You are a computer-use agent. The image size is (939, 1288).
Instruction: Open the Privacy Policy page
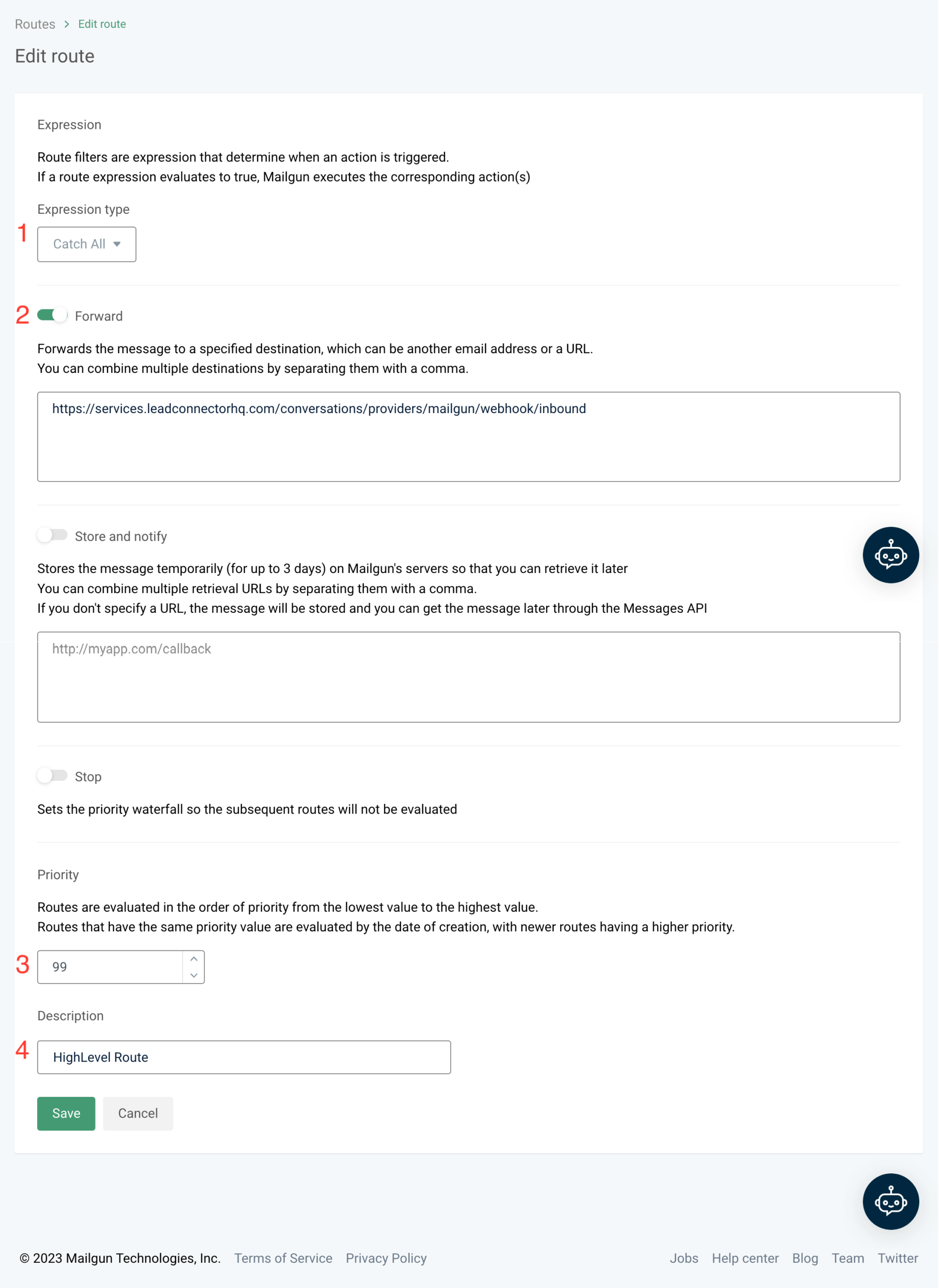(x=386, y=1258)
